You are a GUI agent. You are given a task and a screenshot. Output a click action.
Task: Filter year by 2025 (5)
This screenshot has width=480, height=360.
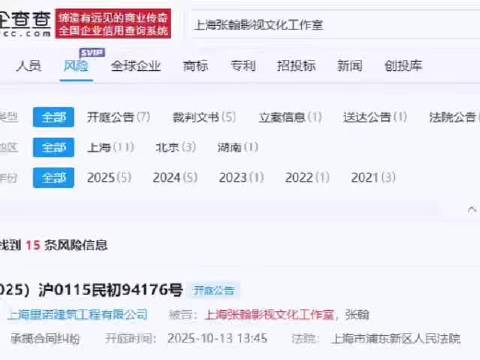coord(109,178)
